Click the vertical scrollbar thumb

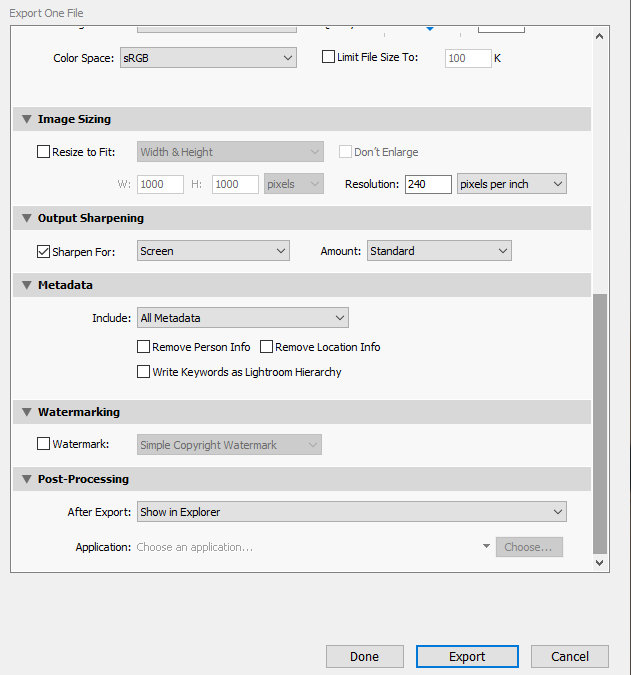tap(600, 424)
